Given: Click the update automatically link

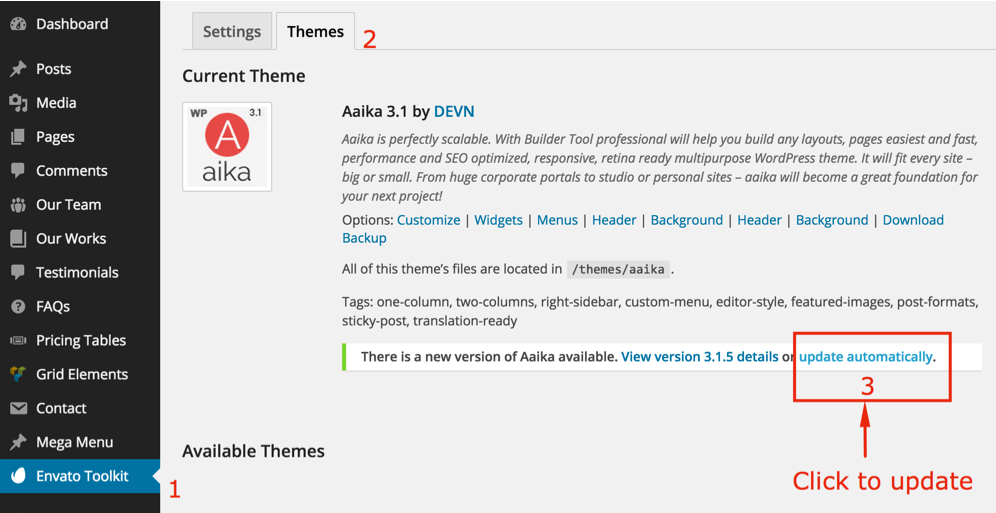Looking at the screenshot, I should pyautogui.click(x=866, y=357).
